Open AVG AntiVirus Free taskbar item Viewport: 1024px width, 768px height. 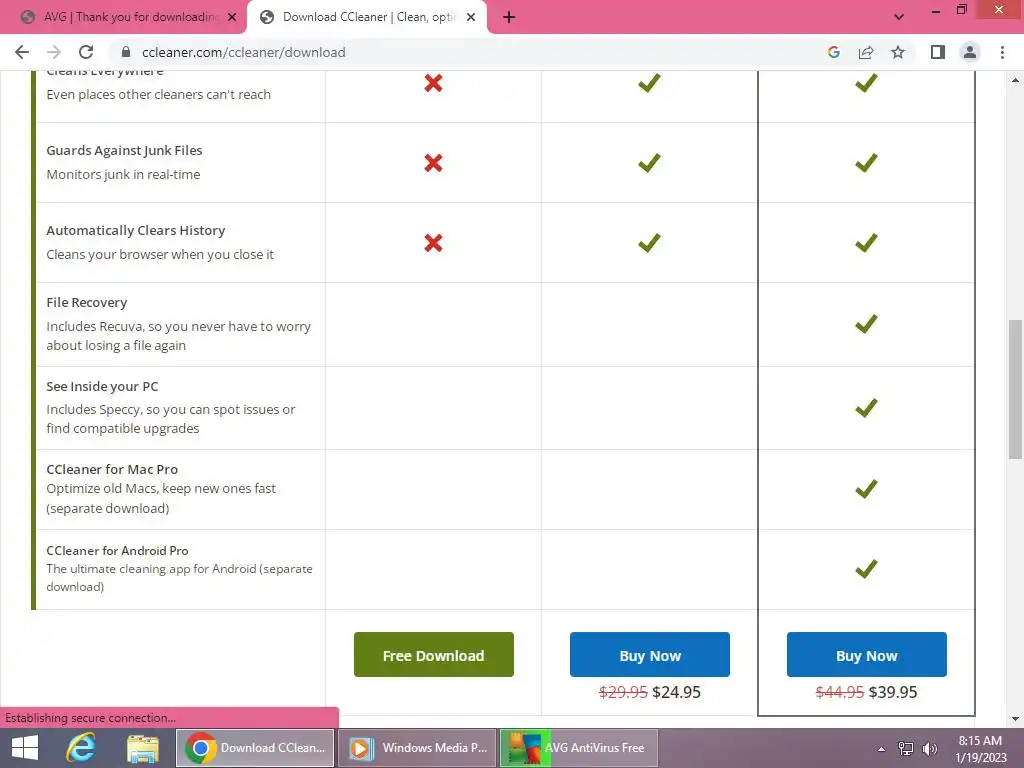pyautogui.click(x=579, y=748)
